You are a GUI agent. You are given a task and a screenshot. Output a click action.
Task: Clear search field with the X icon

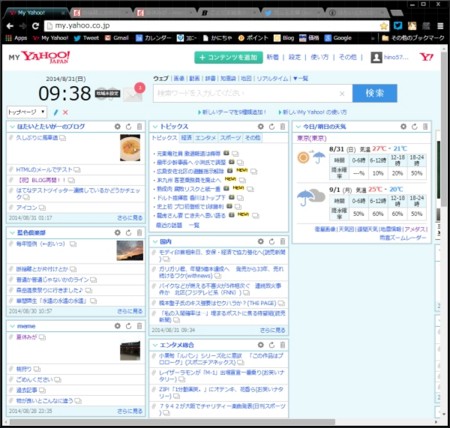(342, 94)
